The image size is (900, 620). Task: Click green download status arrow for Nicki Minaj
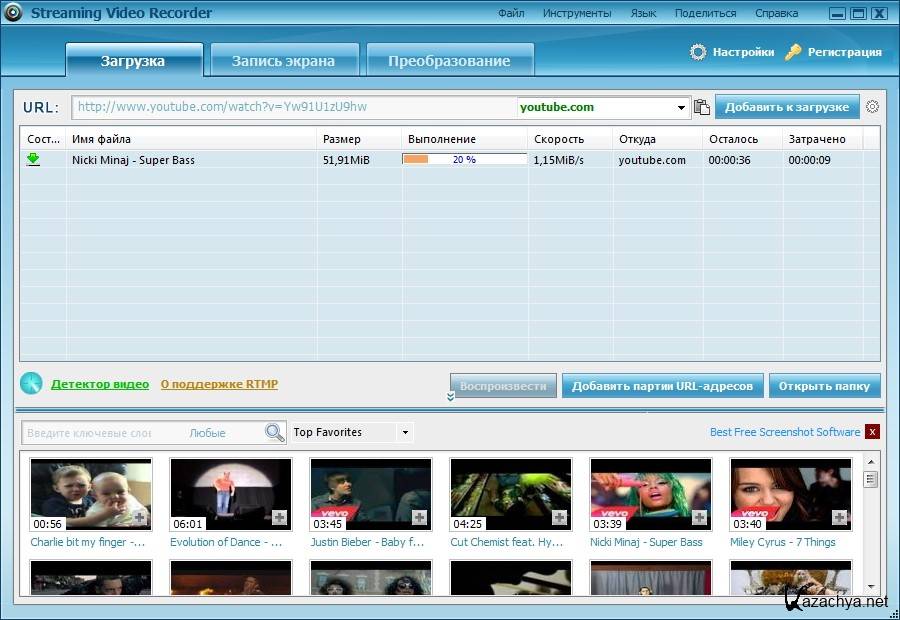(x=33, y=159)
